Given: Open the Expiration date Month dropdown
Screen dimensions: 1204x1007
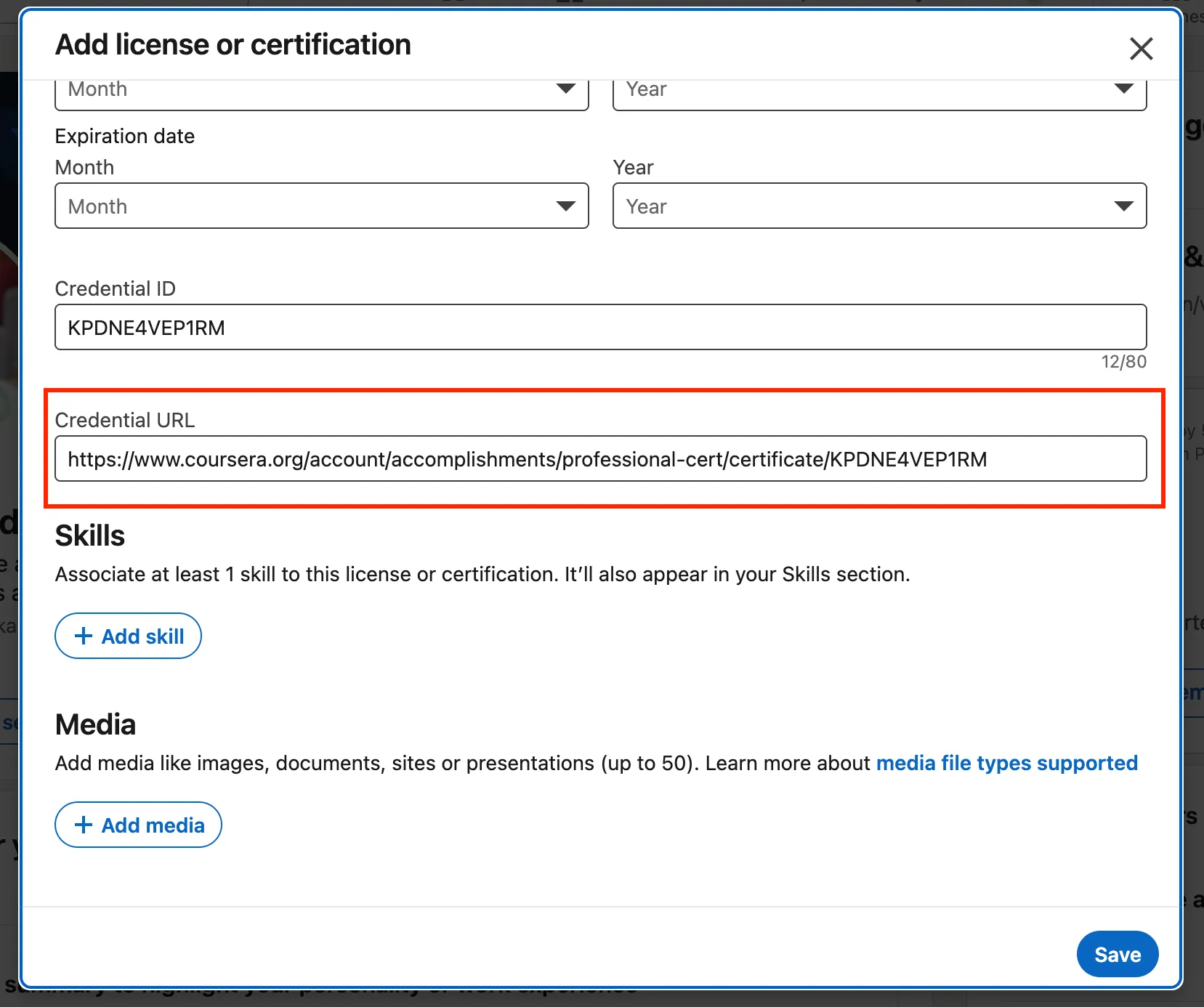Looking at the screenshot, I should click(322, 206).
